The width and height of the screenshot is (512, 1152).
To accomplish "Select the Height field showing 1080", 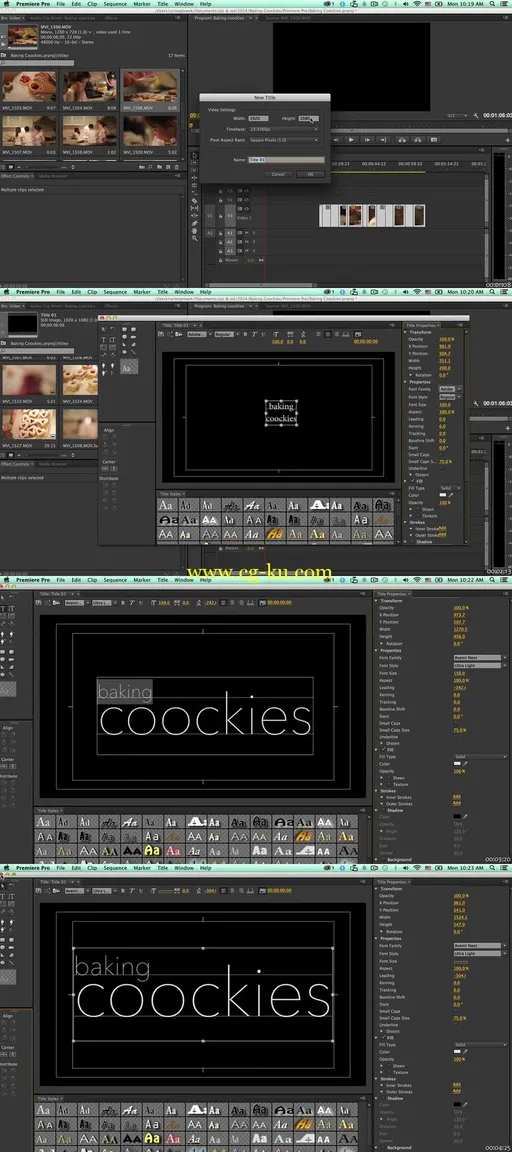I will [309, 118].
